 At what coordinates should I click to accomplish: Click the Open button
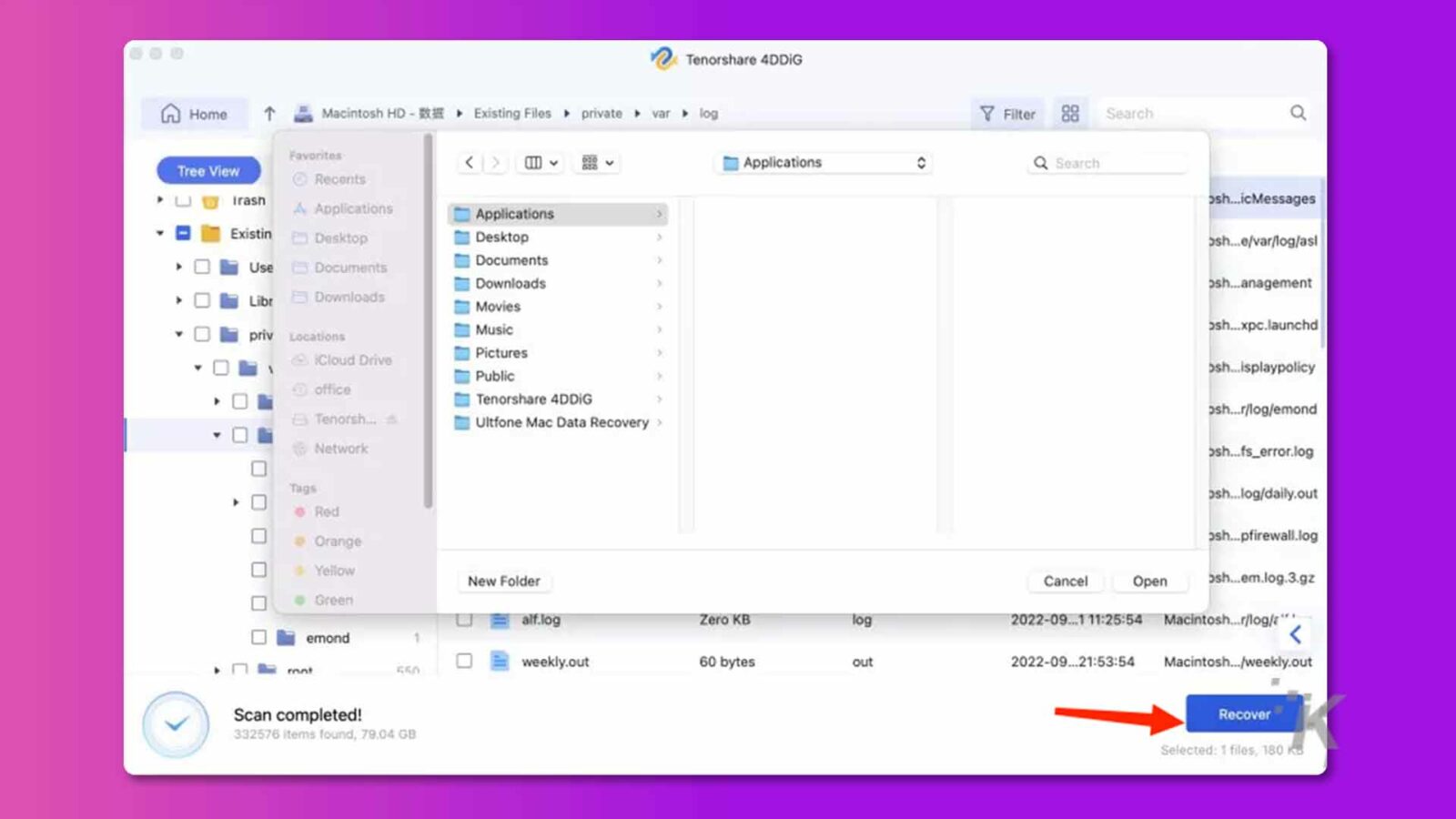coord(1149,581)
